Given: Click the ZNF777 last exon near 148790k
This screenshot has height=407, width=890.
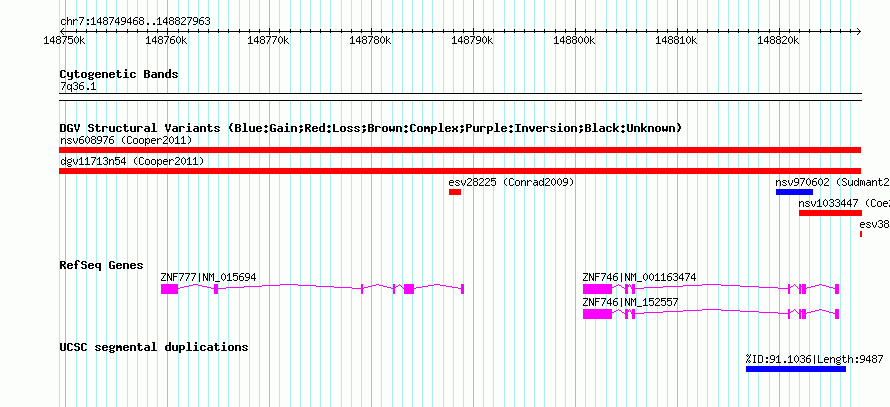Looking at the screenshot, I should tap(463, 289).
